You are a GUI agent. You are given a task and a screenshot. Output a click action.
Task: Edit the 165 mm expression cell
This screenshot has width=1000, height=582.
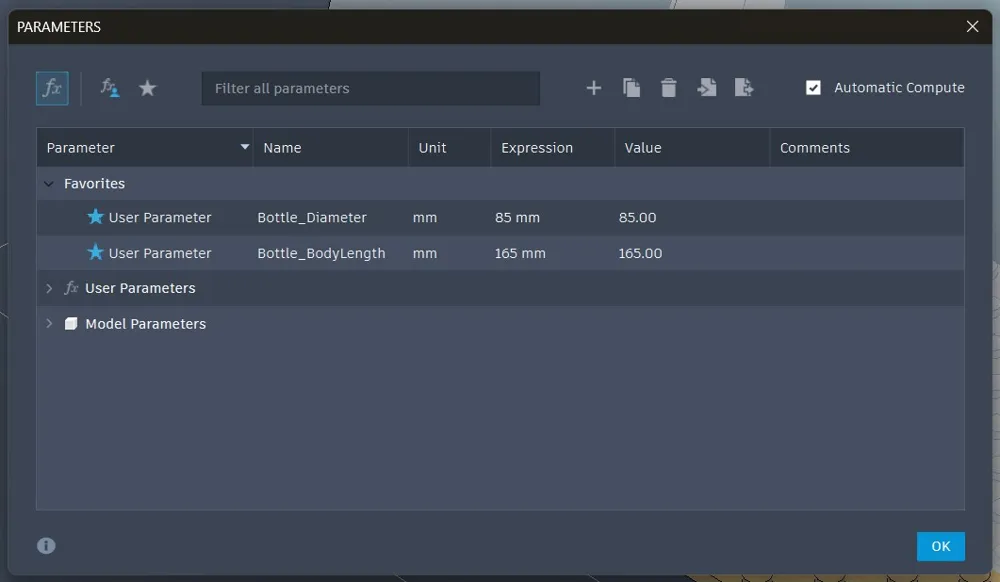[x=520, y=253]
